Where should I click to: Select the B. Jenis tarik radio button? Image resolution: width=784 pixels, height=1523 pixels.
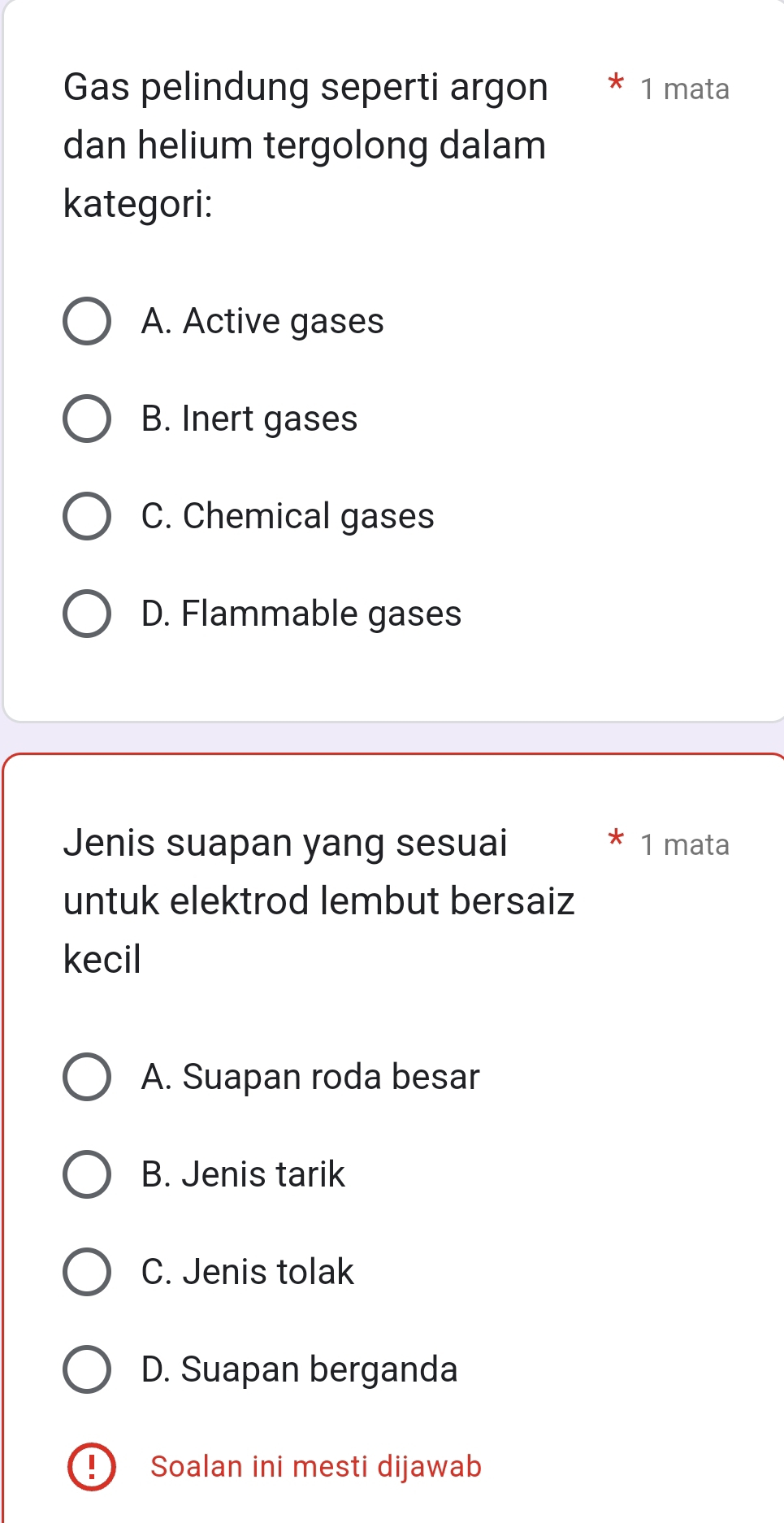click(87, 1174)
